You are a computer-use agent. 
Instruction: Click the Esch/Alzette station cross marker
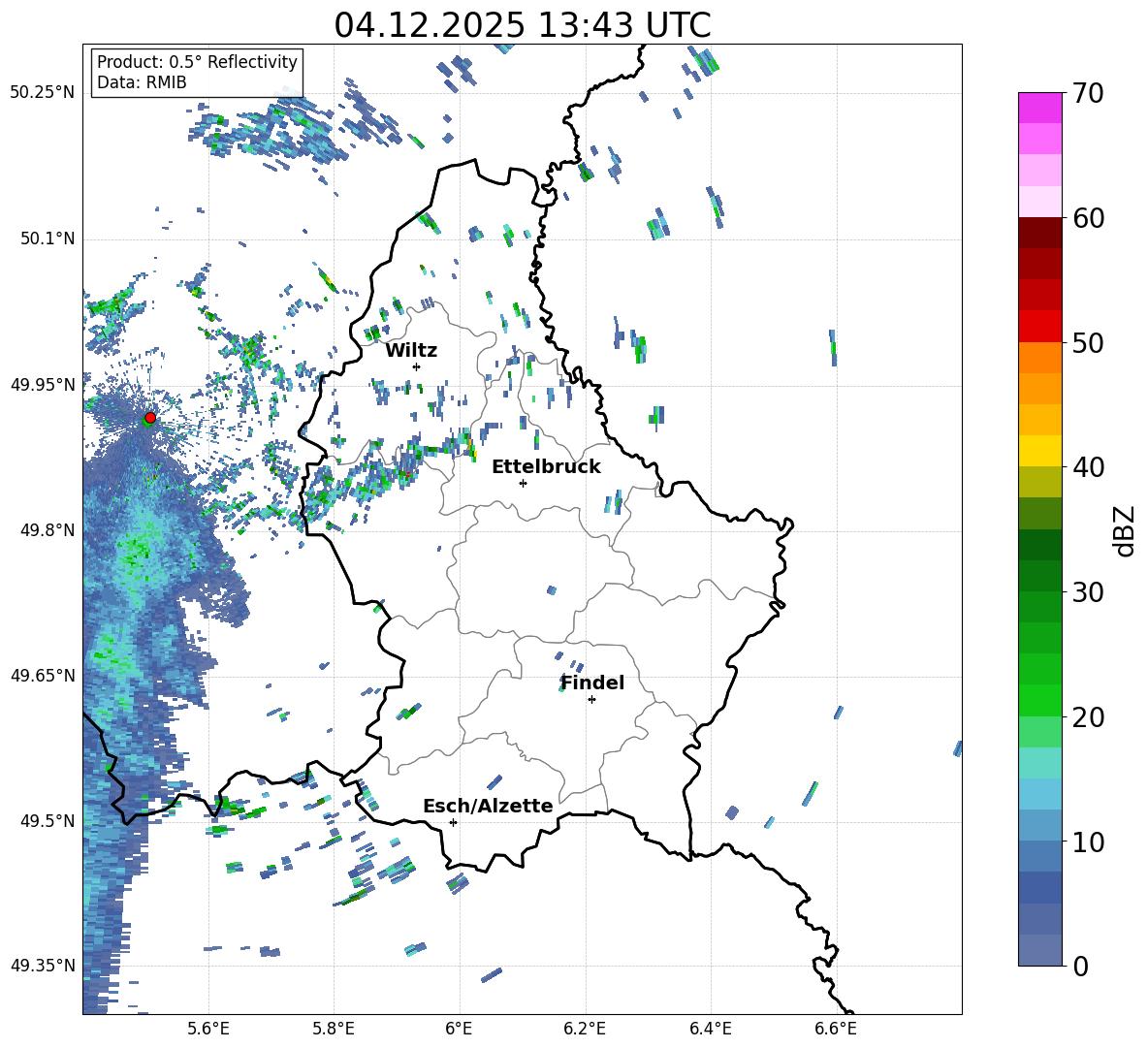tap(453, 822)
